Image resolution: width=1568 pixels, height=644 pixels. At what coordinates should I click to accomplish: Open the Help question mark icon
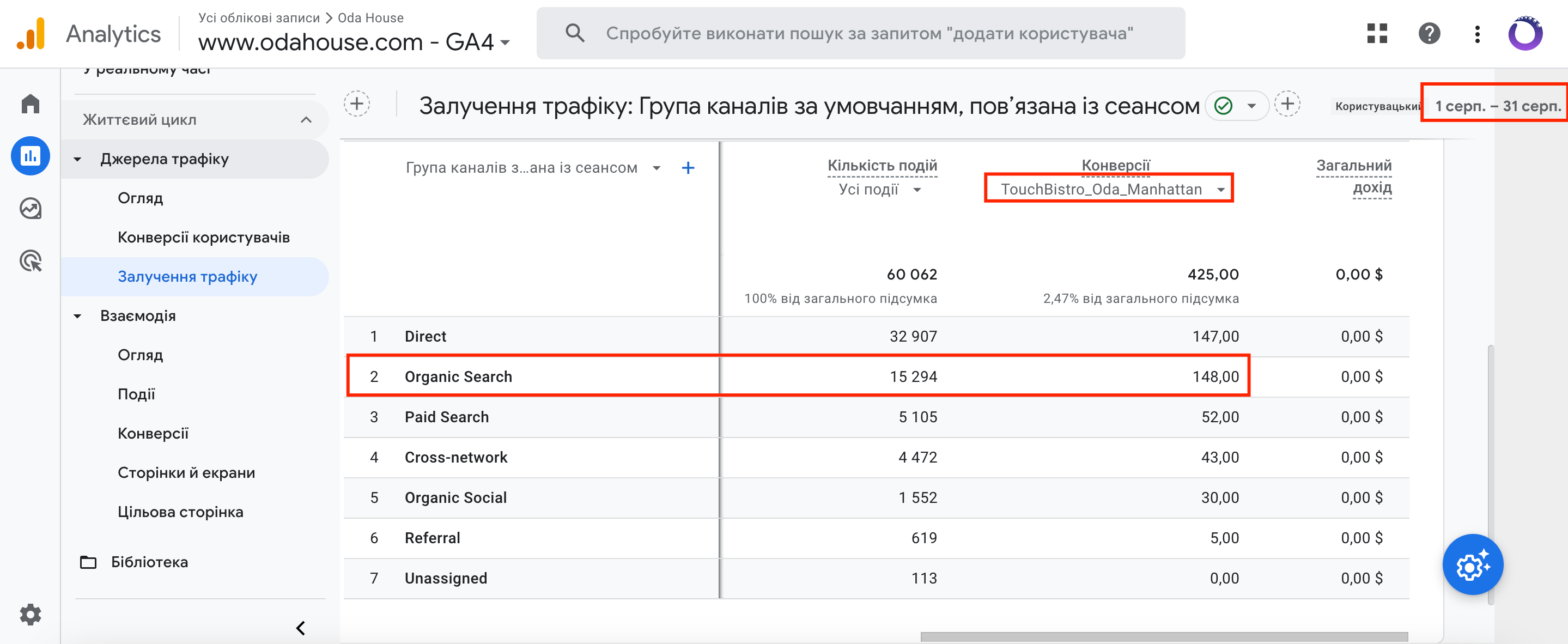click(x=1429, y=33)
